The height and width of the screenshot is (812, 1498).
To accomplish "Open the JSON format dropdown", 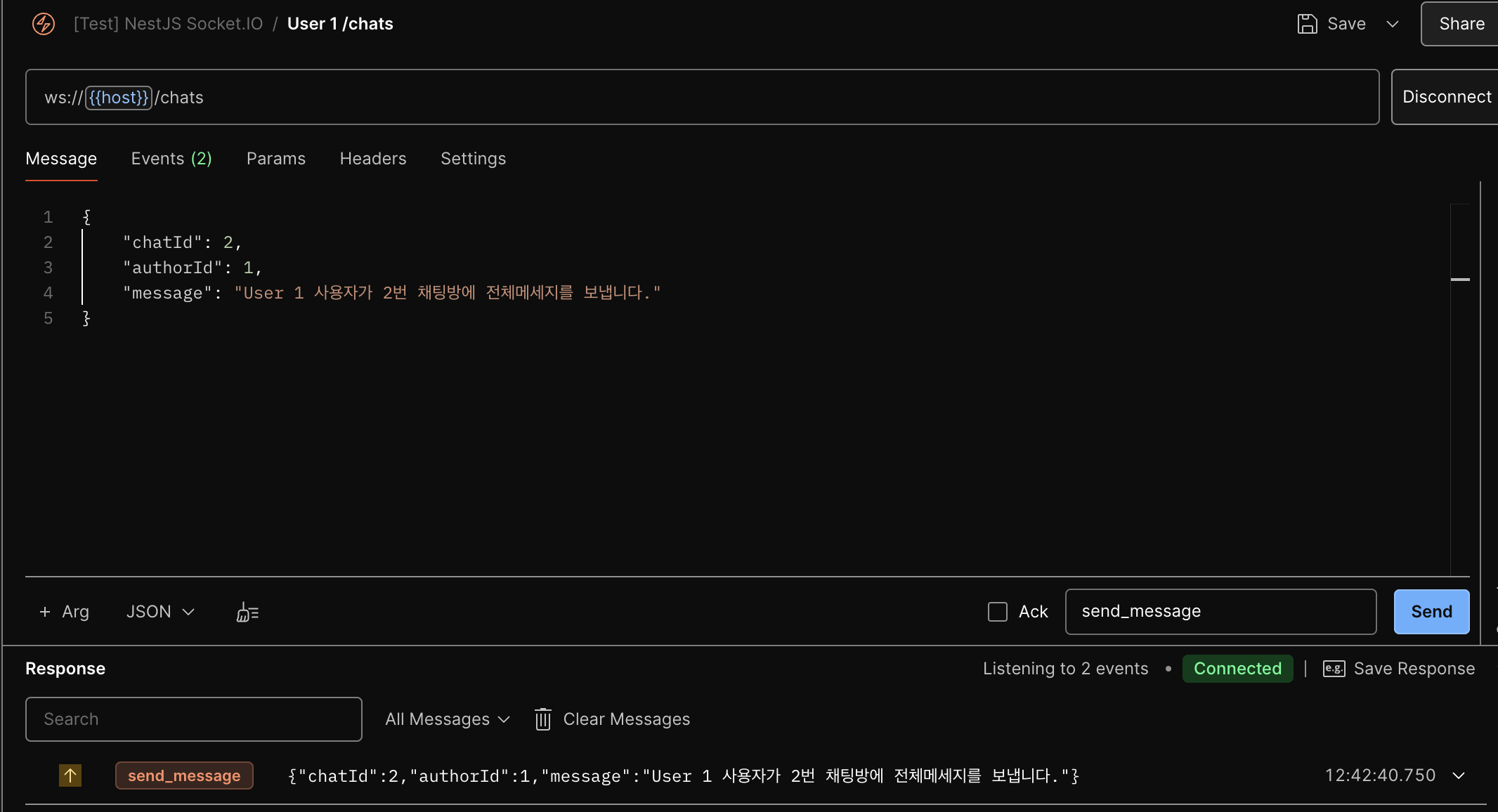I will [160, 612].
